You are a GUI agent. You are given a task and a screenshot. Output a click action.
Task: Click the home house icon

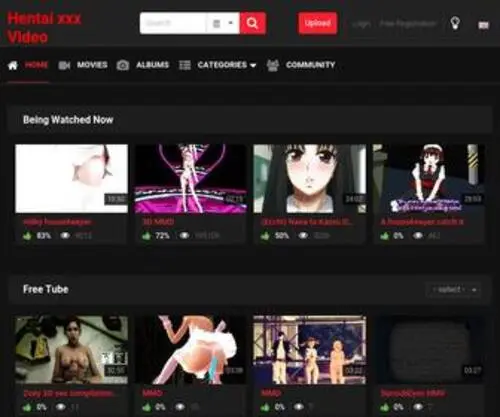point(13,65)
